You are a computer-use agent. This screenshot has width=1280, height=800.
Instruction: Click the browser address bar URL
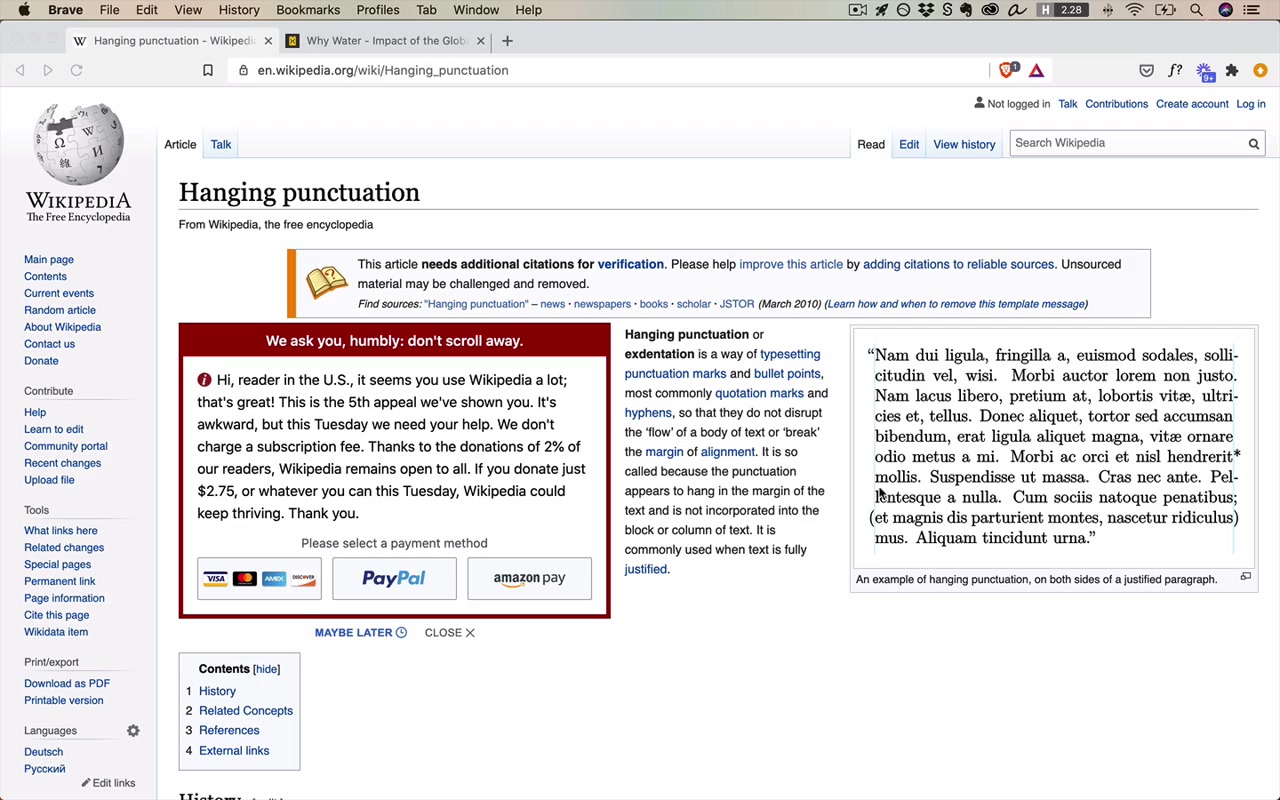click(x=383, y=70)
